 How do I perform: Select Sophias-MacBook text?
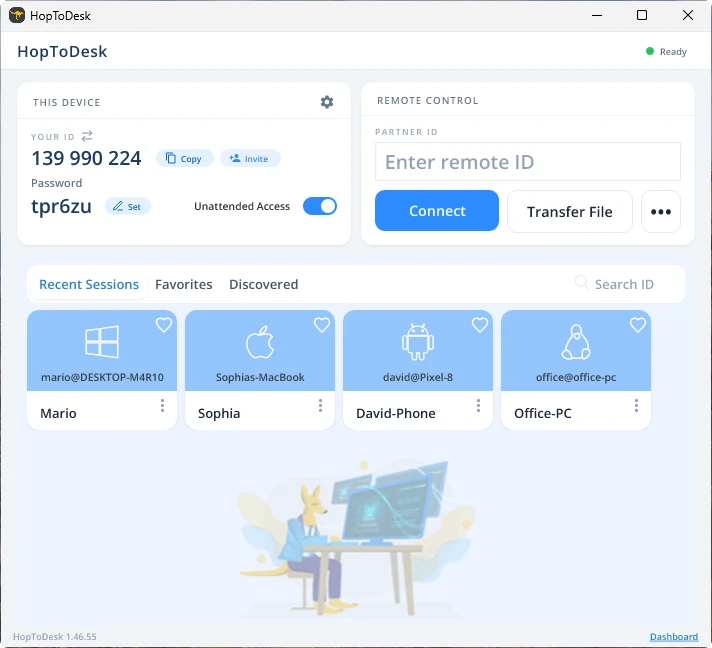coord(260,377)
